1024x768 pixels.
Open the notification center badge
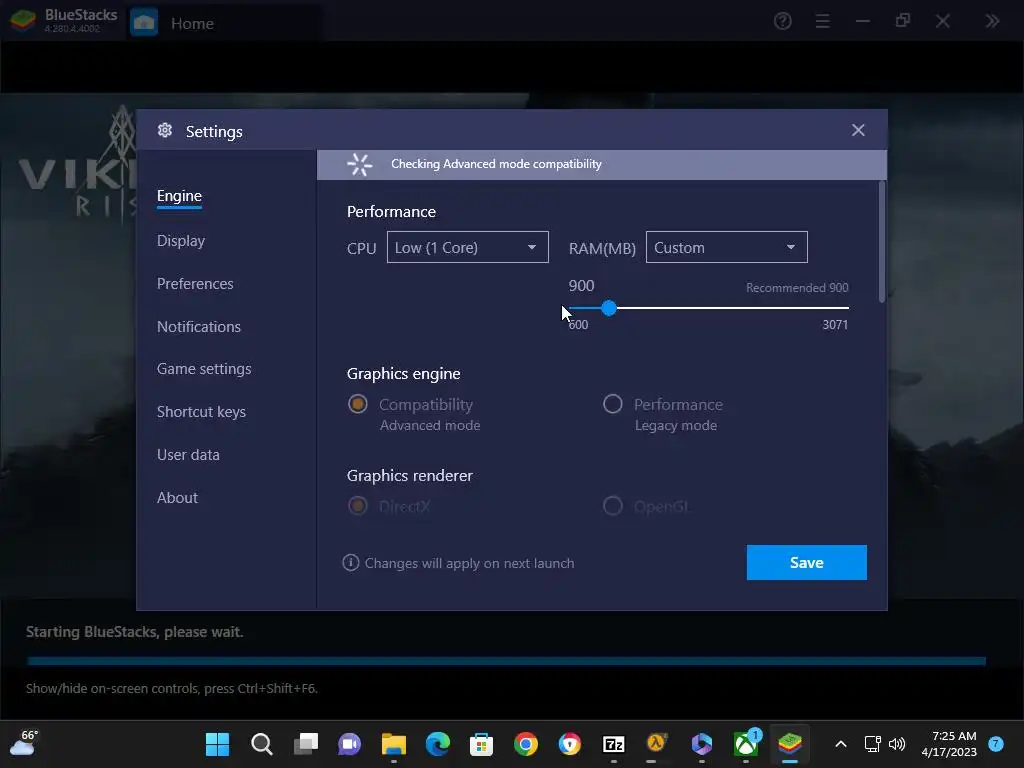[996, 744]
